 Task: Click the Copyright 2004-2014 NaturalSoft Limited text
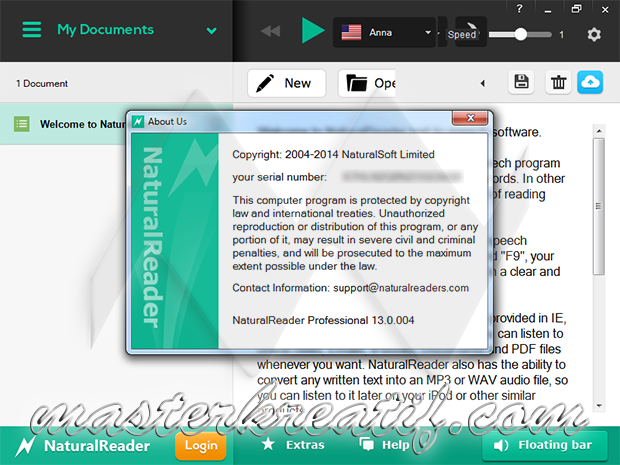pos(333,154)
